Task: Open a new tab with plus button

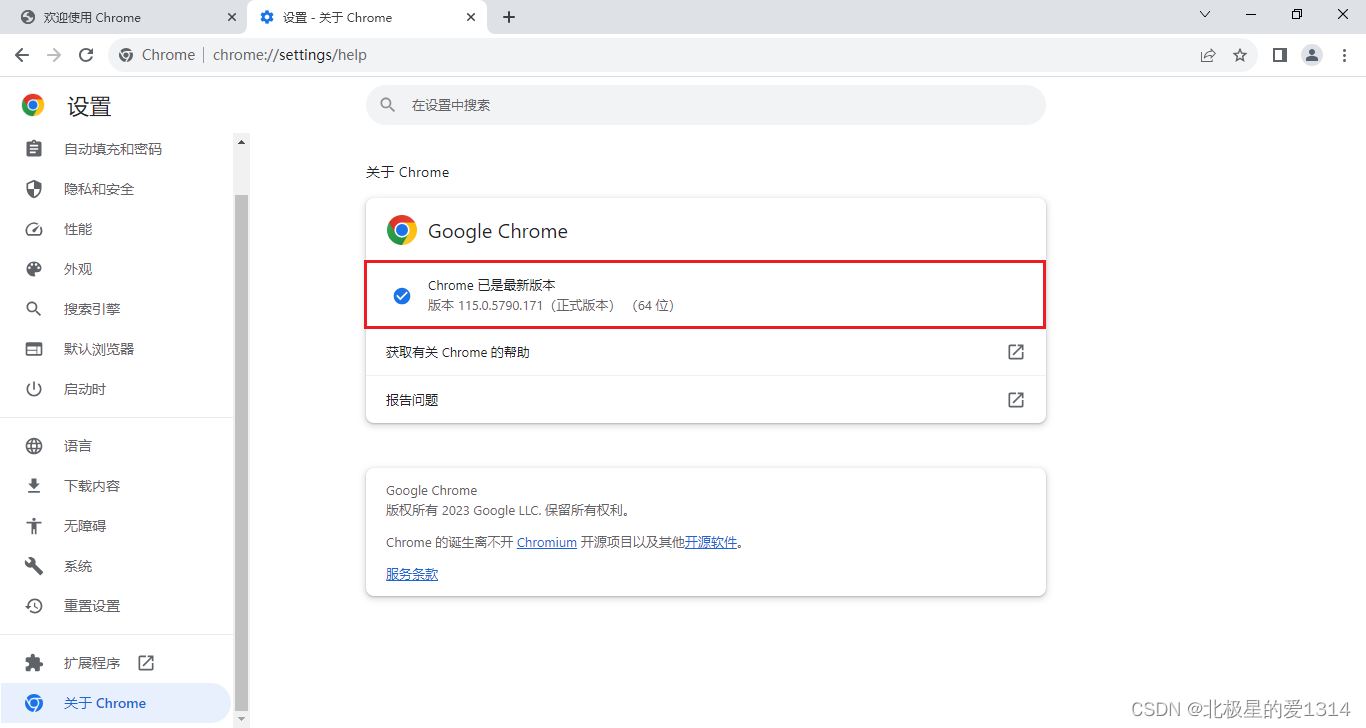Action: 509,17
